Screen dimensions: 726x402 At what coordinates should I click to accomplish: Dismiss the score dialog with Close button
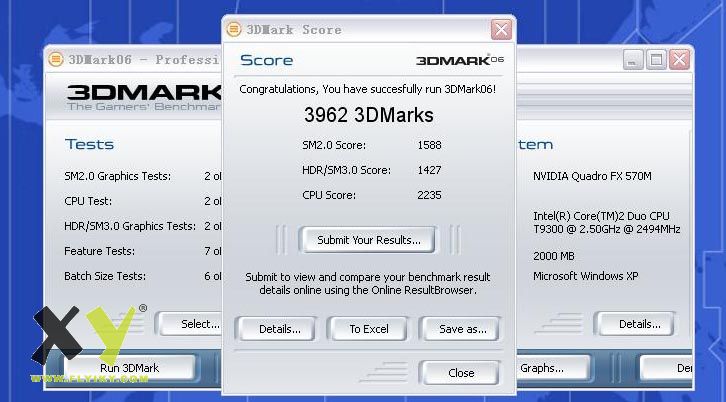click(x=461, y=373)
